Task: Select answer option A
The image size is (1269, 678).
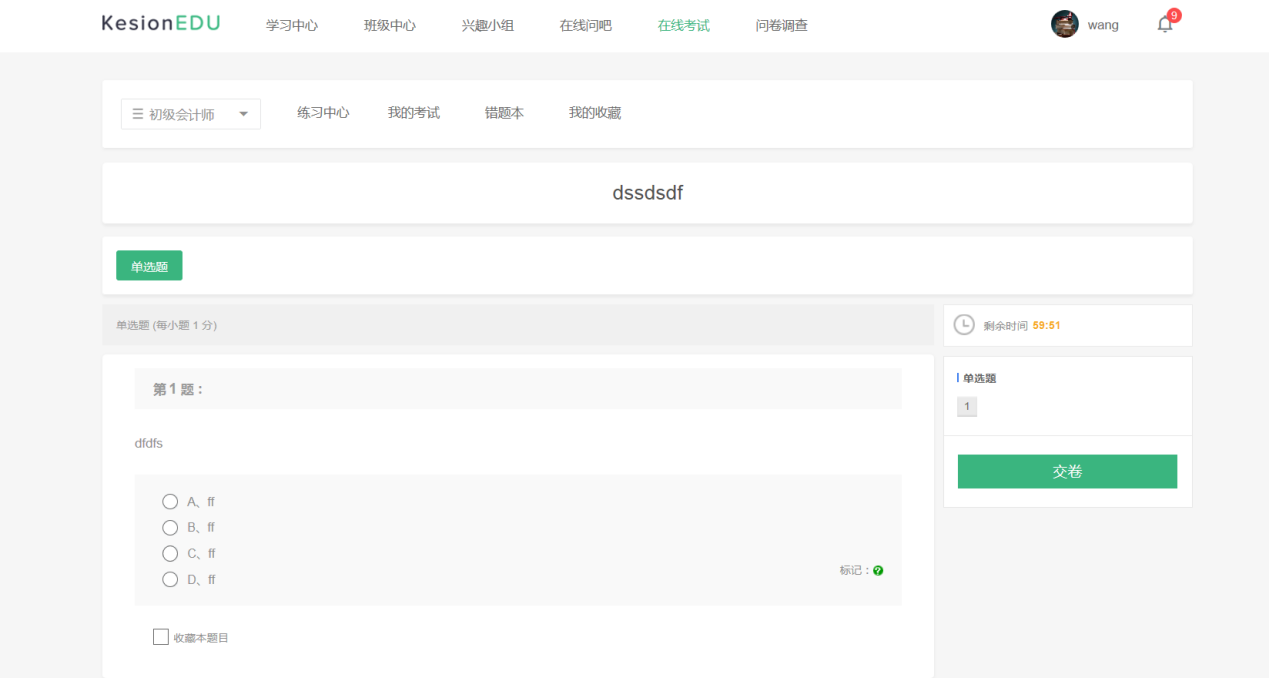Action: point(170,502)
